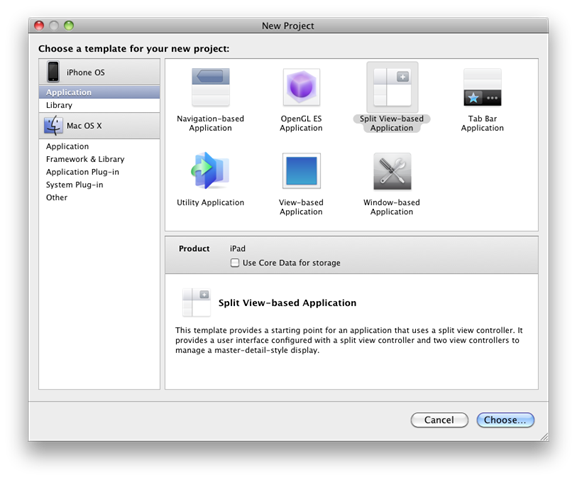577x480 pixels.
Task: Select the Navigation-based Application template icon
Action: (x=210, y=87)
